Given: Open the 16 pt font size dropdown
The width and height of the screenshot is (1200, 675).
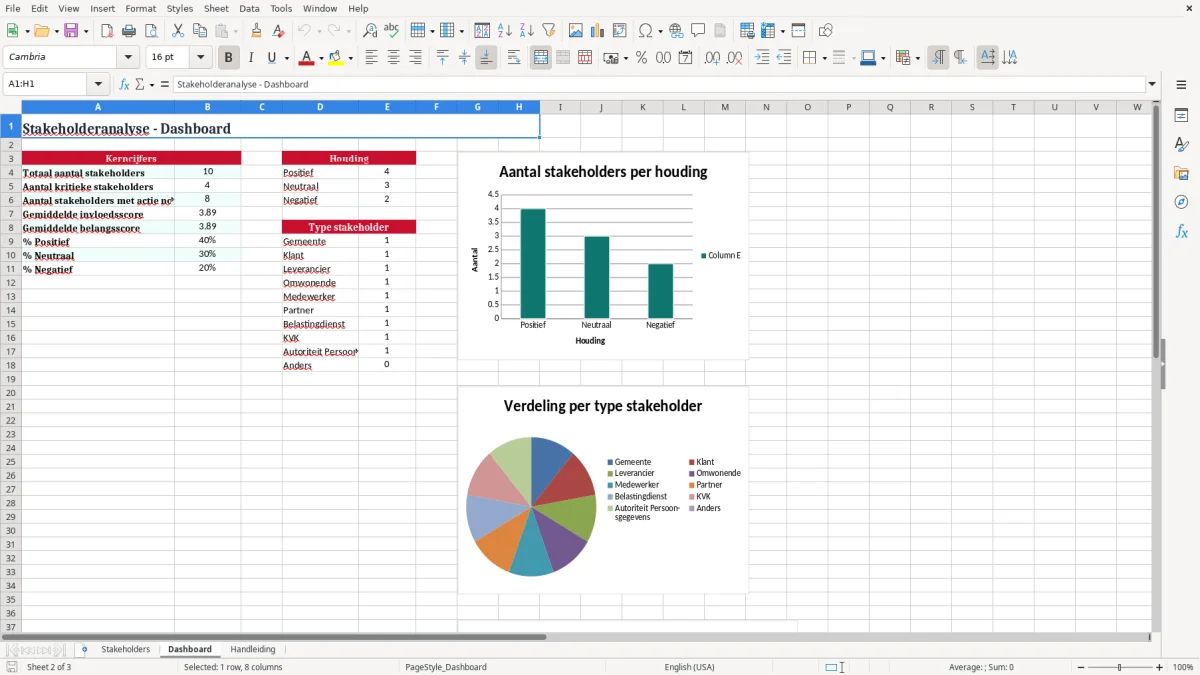Looking at the screenshot, I should [201, 58].
